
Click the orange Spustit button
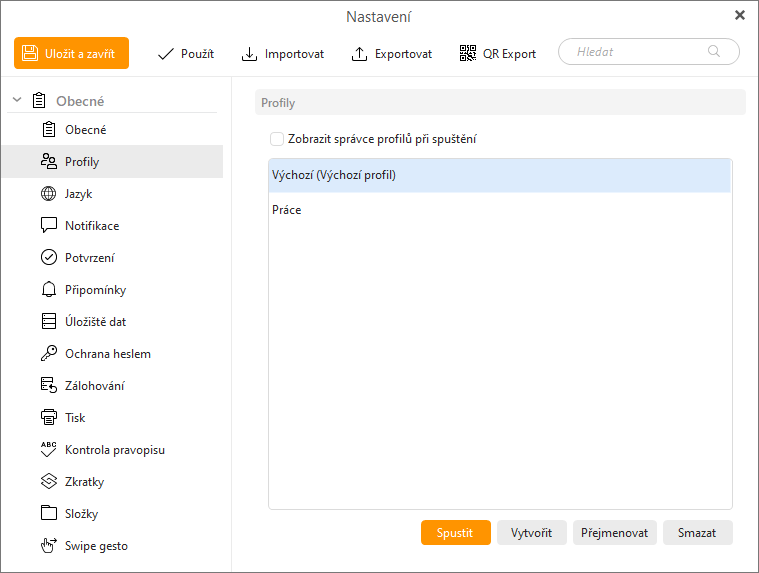(455, 533)
